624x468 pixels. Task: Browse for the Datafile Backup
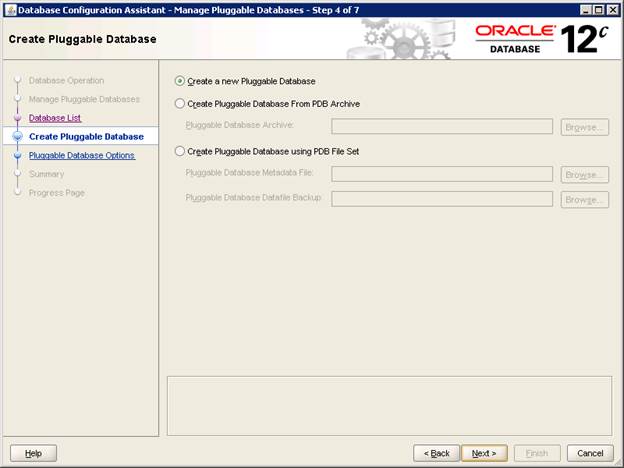[584, 200]
